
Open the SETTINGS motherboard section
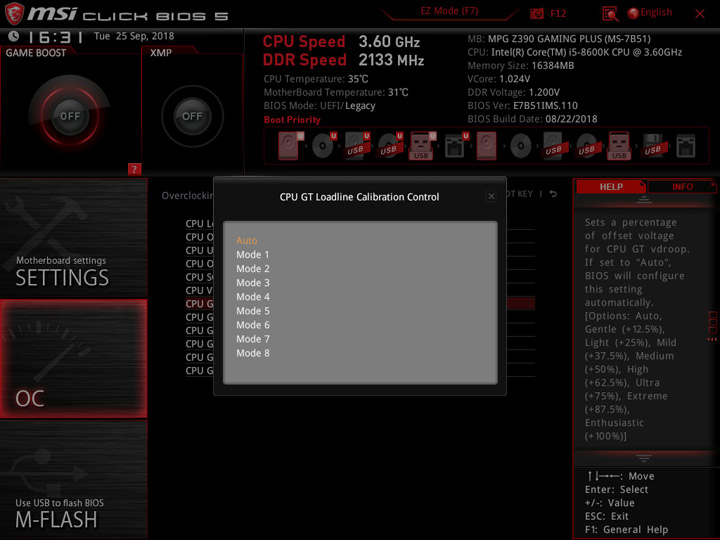point(73,238)
